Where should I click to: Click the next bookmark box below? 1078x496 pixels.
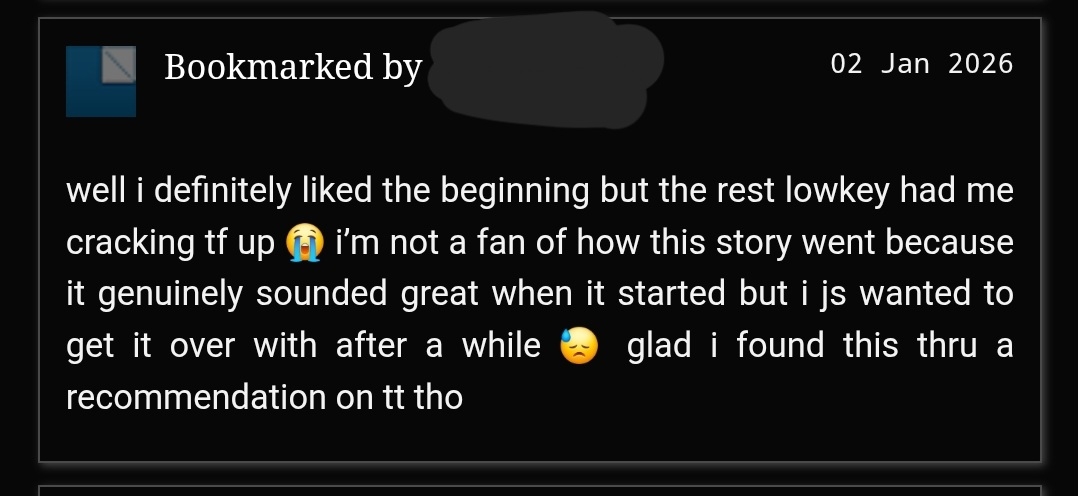pyautogui.click(x=540, y=490)
